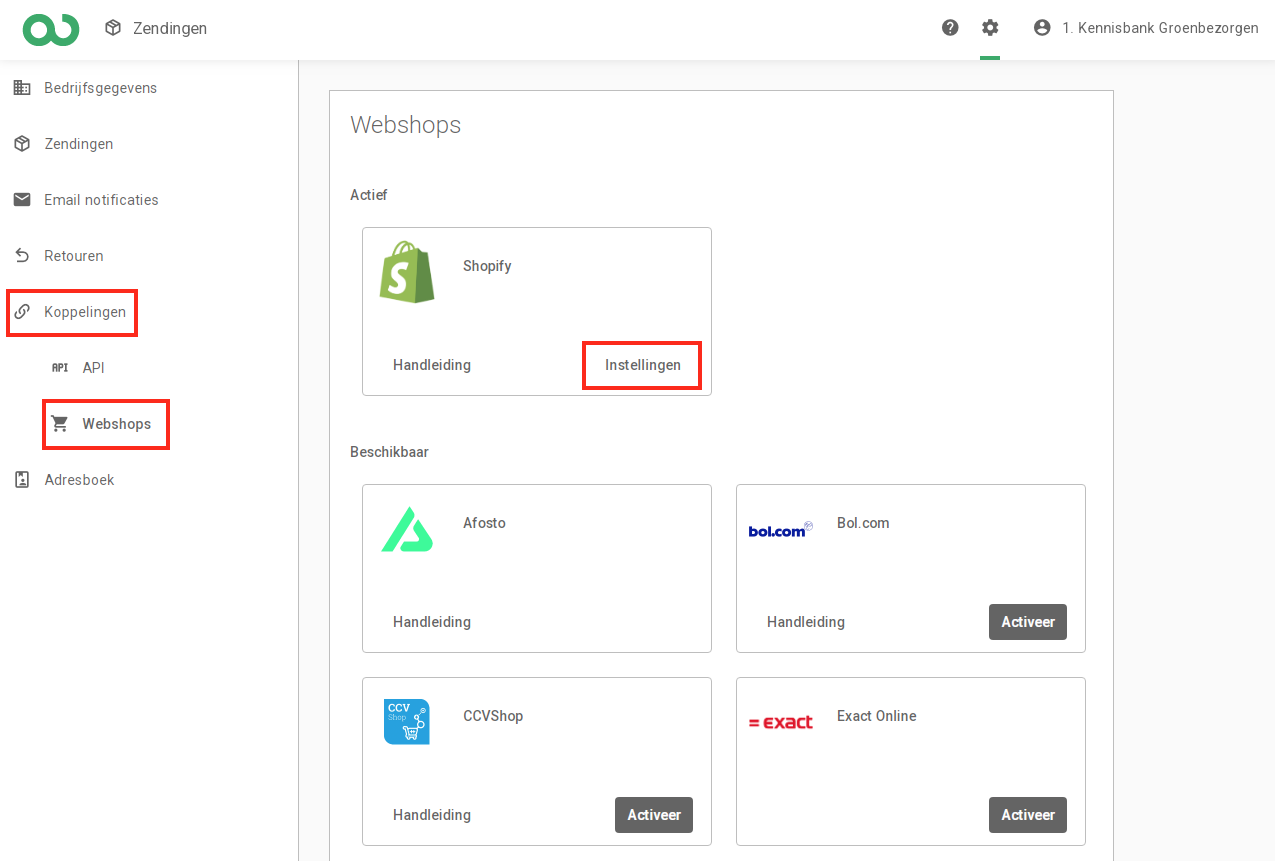
Task: Open Shopify Instellingen
Action: tap(642, 365)
